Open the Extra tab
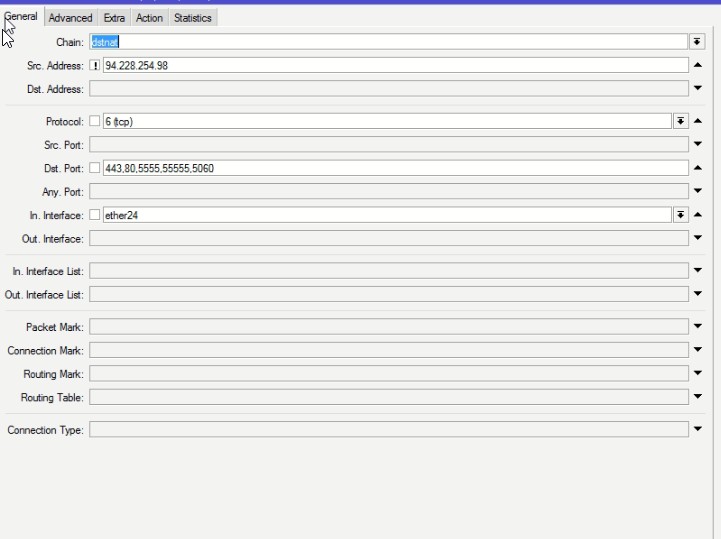This screenshot has height=539, width=721. [114, 18]
